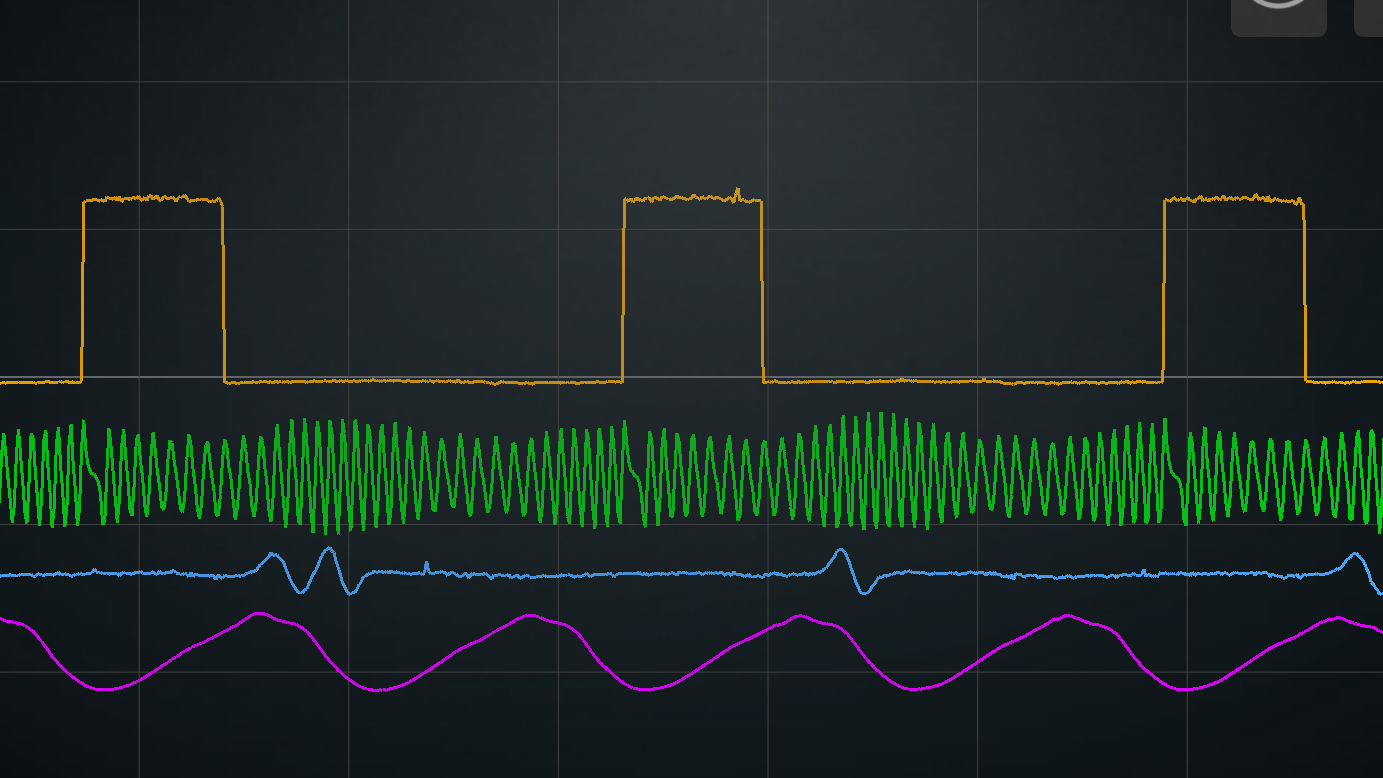Select the blue pulse waveform trace
This screenshot has width=1383, height=778.
pyautogui.click(x=691, y=573)
